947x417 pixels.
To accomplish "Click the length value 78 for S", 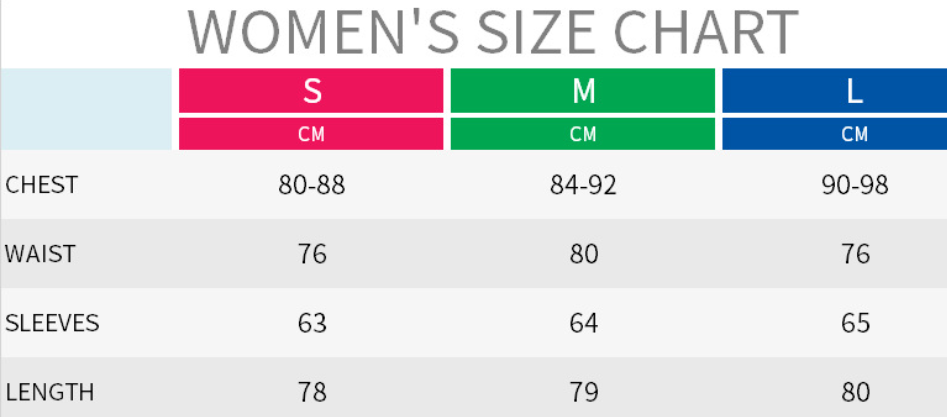I will click(312, 392).
